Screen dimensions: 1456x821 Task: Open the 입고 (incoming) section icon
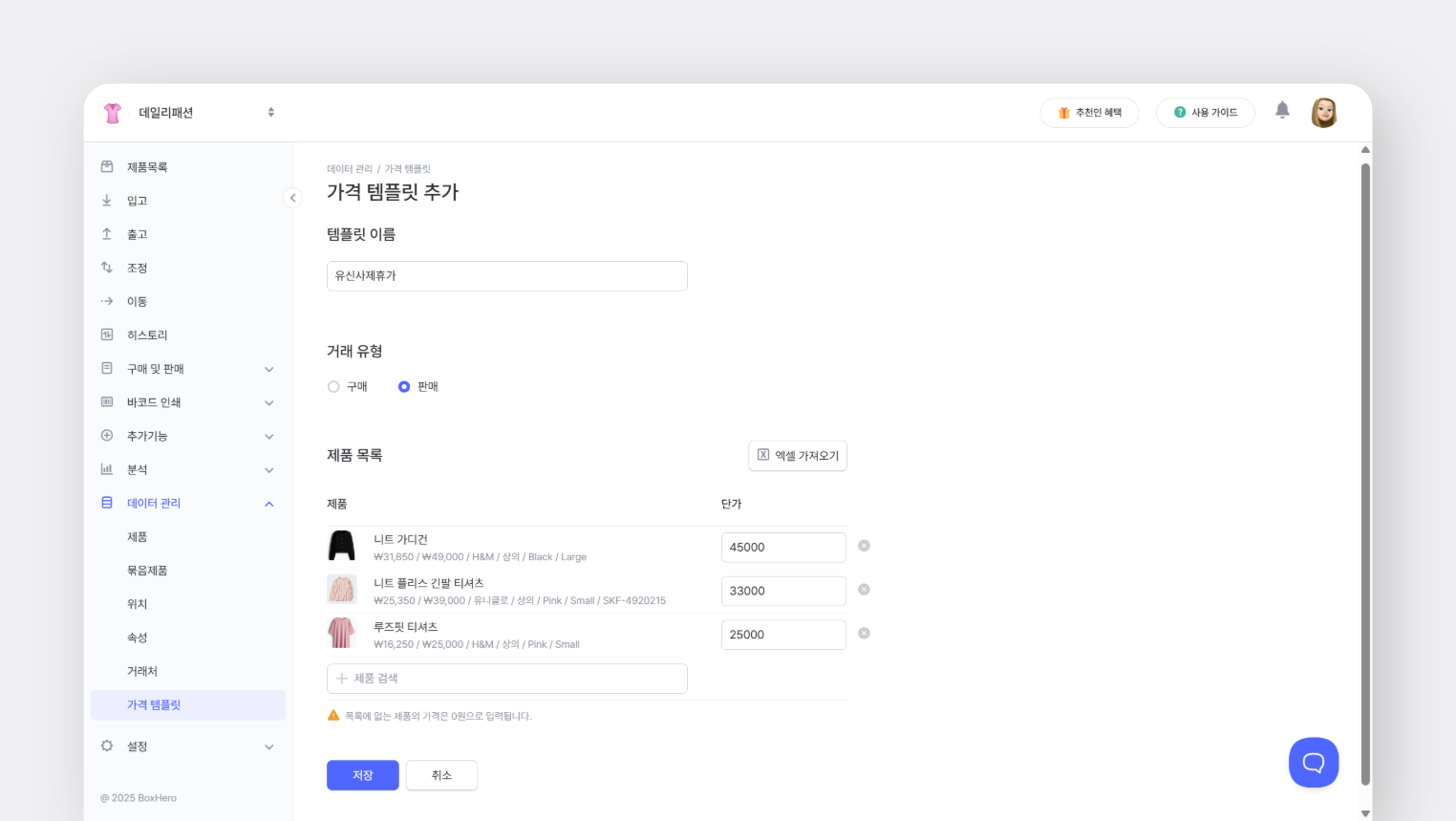pos(106,200)
